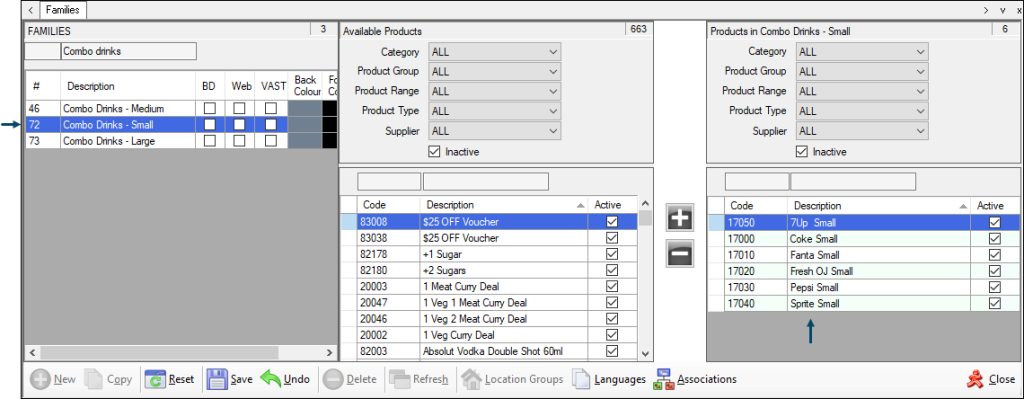Uncheck Active for Coke Small
The height and width of the screenshot is (399, 1024).
(995, 238)
